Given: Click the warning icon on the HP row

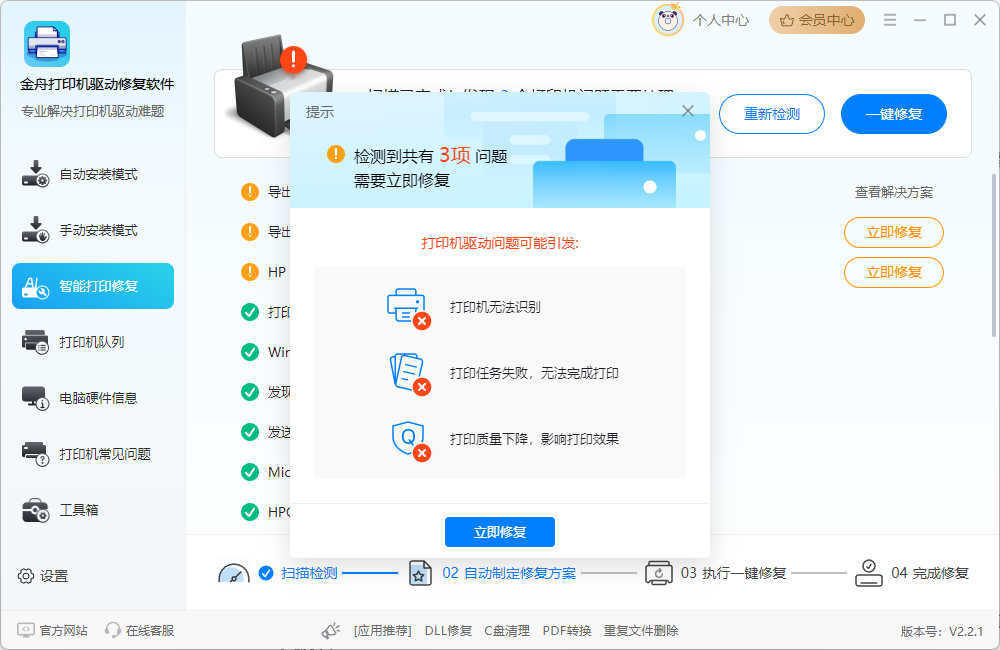Looking at the screenshot, I should point(250,272).
